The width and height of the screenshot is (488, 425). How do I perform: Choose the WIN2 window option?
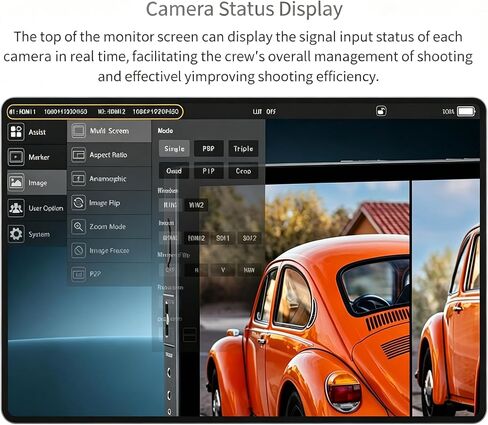(196, 205)
